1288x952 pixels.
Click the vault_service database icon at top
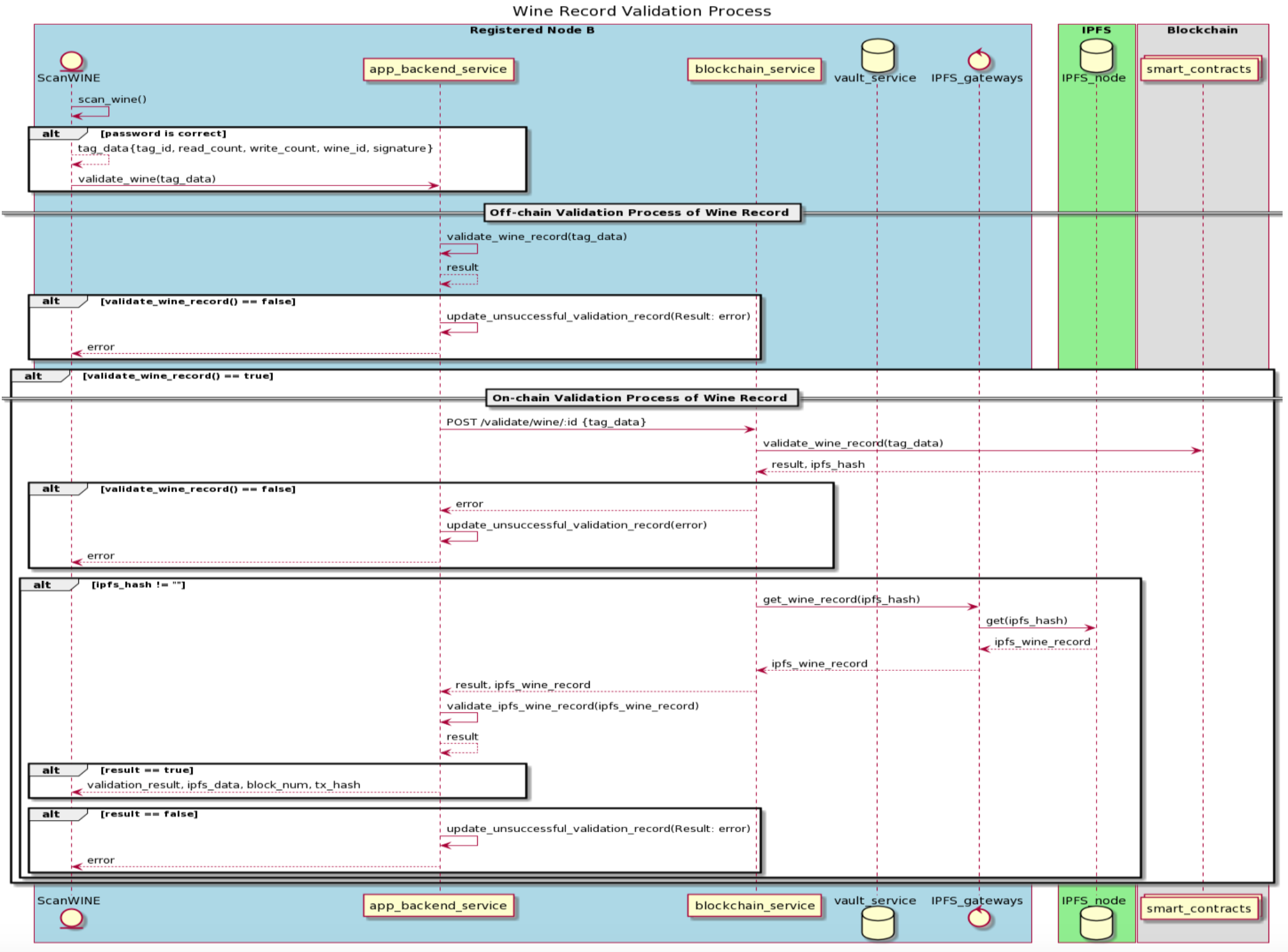tap(877, 56)
